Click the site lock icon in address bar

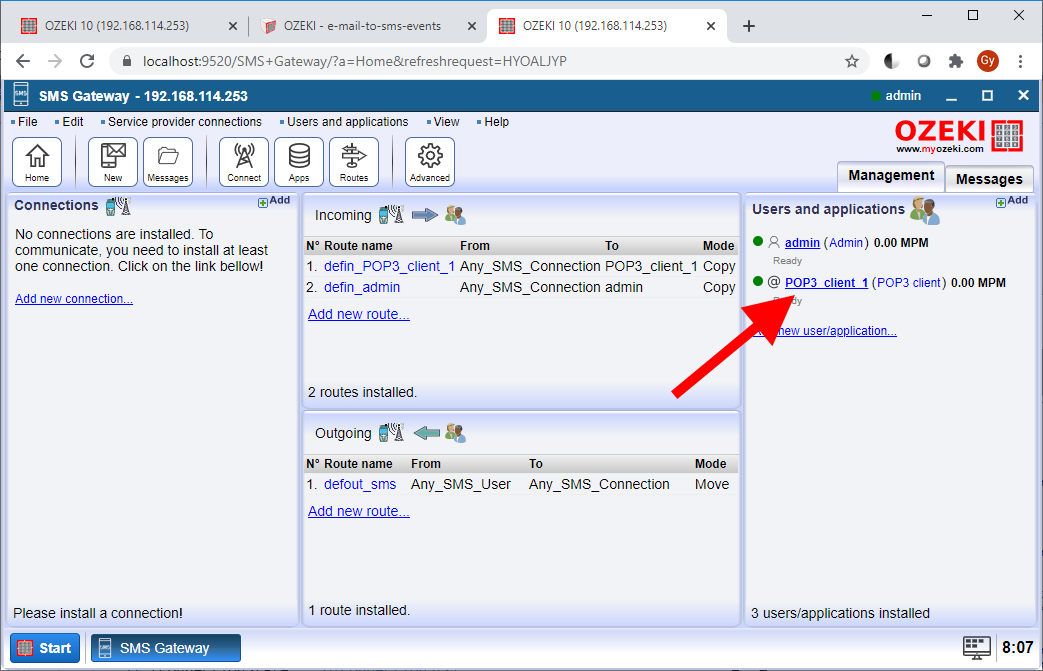(x=127, y=61)
